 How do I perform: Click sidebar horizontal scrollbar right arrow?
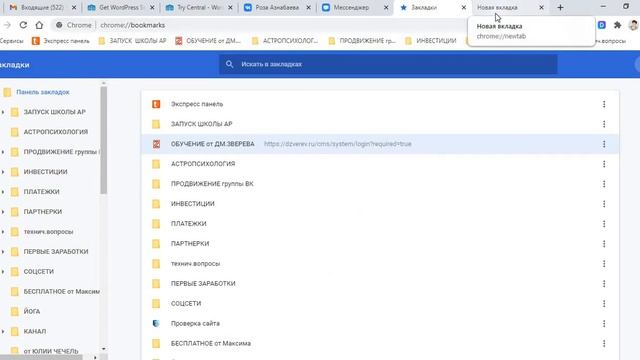96,358
